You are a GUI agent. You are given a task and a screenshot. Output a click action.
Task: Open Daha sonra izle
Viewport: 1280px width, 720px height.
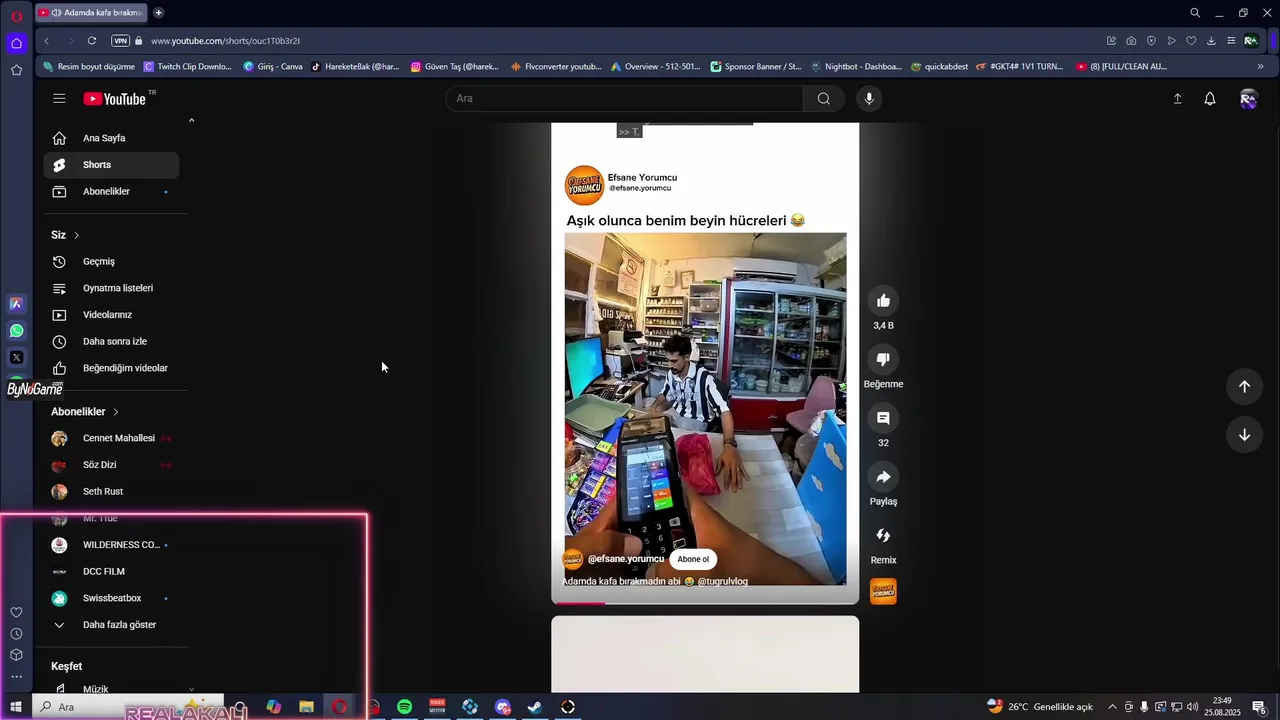tap(111, 341)
